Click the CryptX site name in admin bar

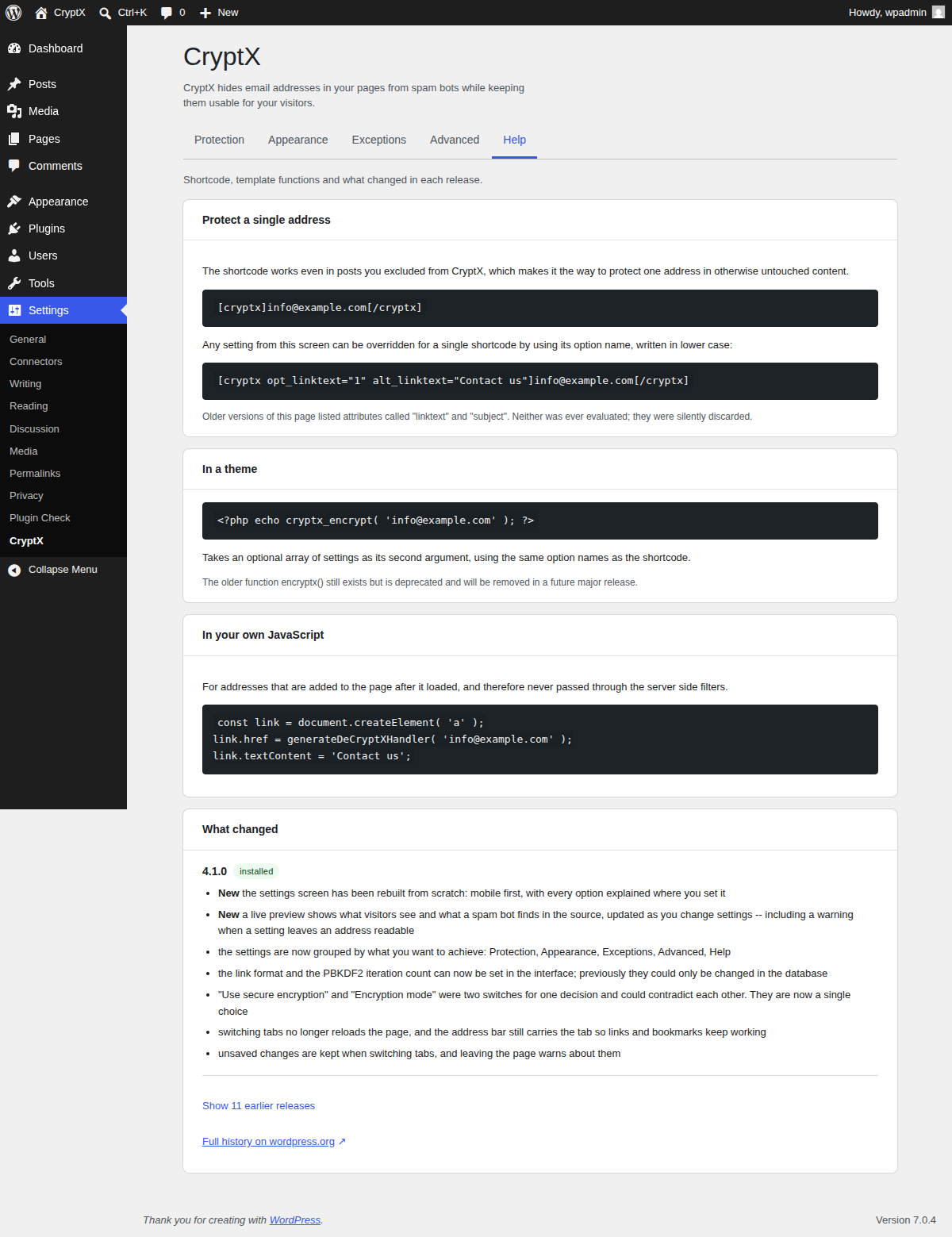tap(70, 13)
